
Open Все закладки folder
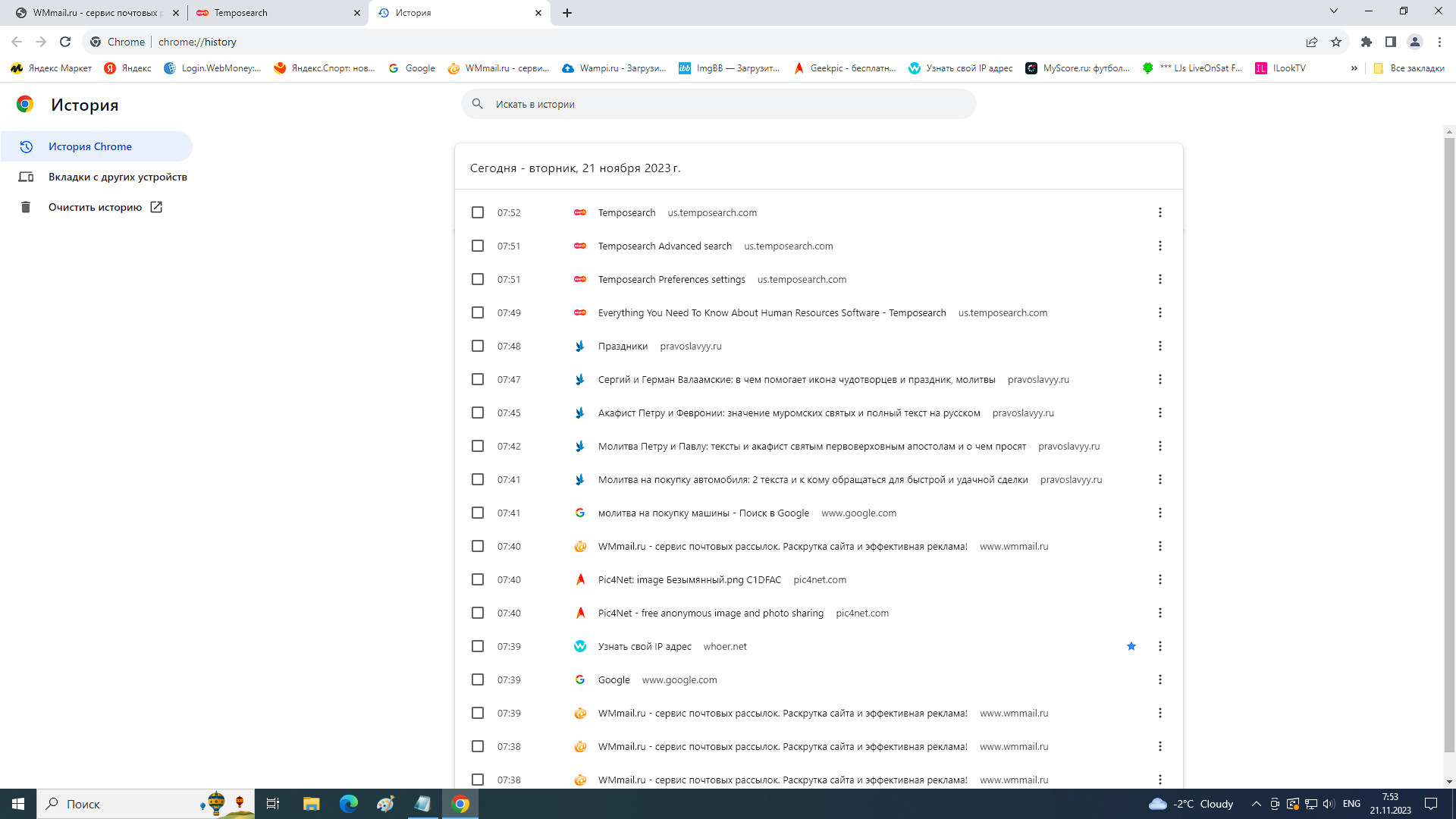click(1409, 68)
